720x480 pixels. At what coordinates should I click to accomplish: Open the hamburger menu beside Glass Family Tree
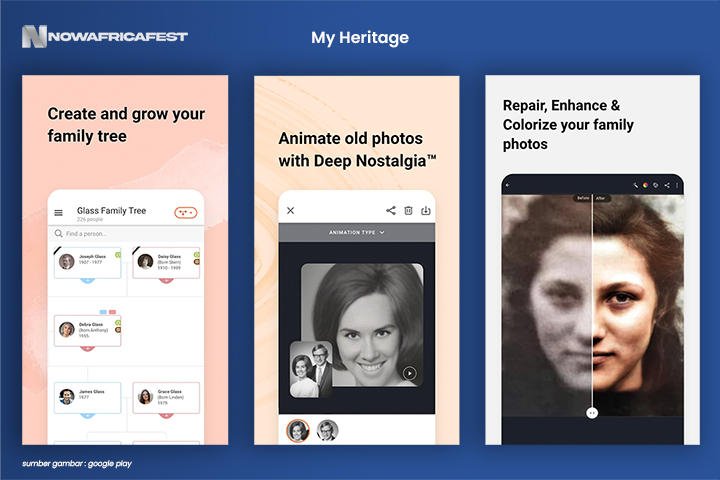click(58, 213)
